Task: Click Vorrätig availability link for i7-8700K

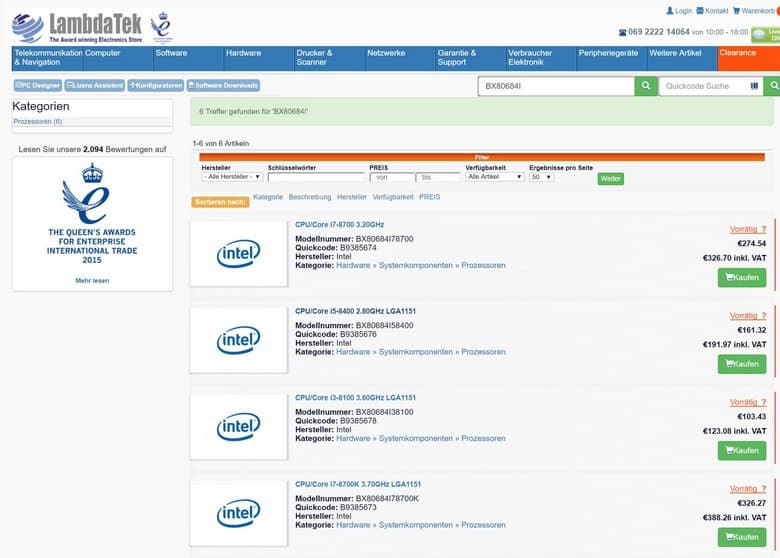Action: coord(748,489)
